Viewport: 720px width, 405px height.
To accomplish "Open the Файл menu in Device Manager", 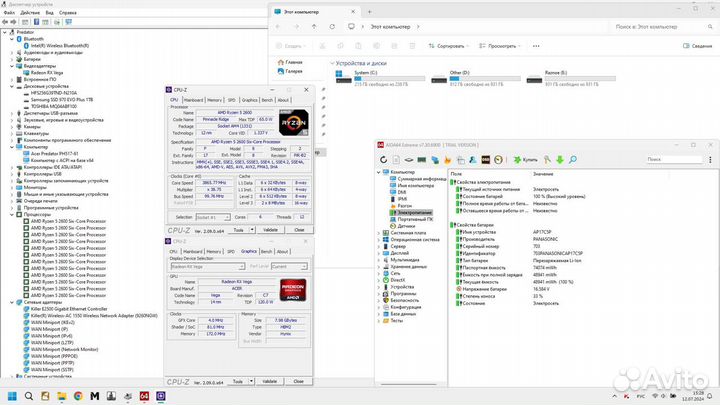I will [x=9, y=13].
